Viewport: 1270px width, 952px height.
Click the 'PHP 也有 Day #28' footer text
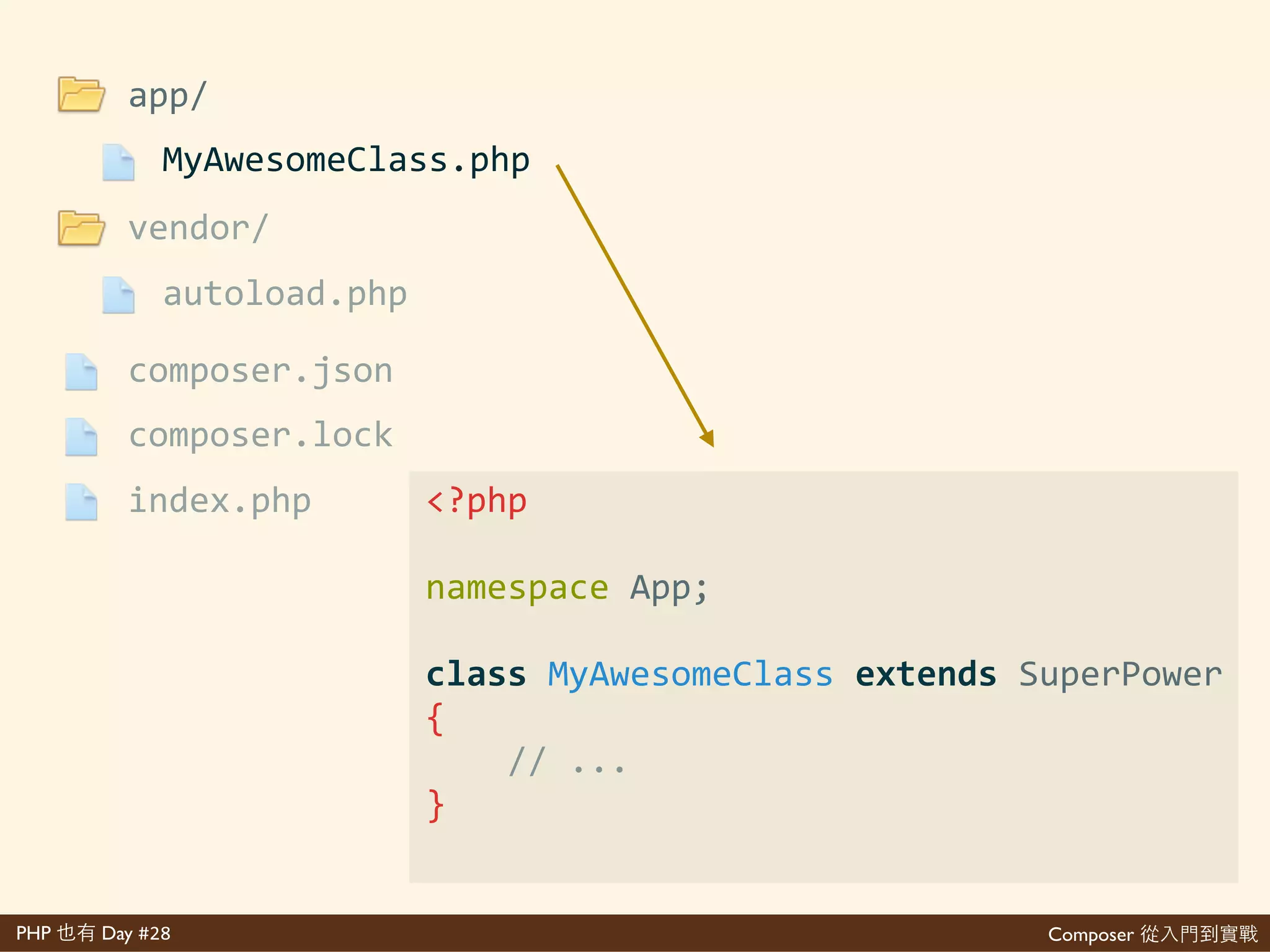click(x=93, y=933)
